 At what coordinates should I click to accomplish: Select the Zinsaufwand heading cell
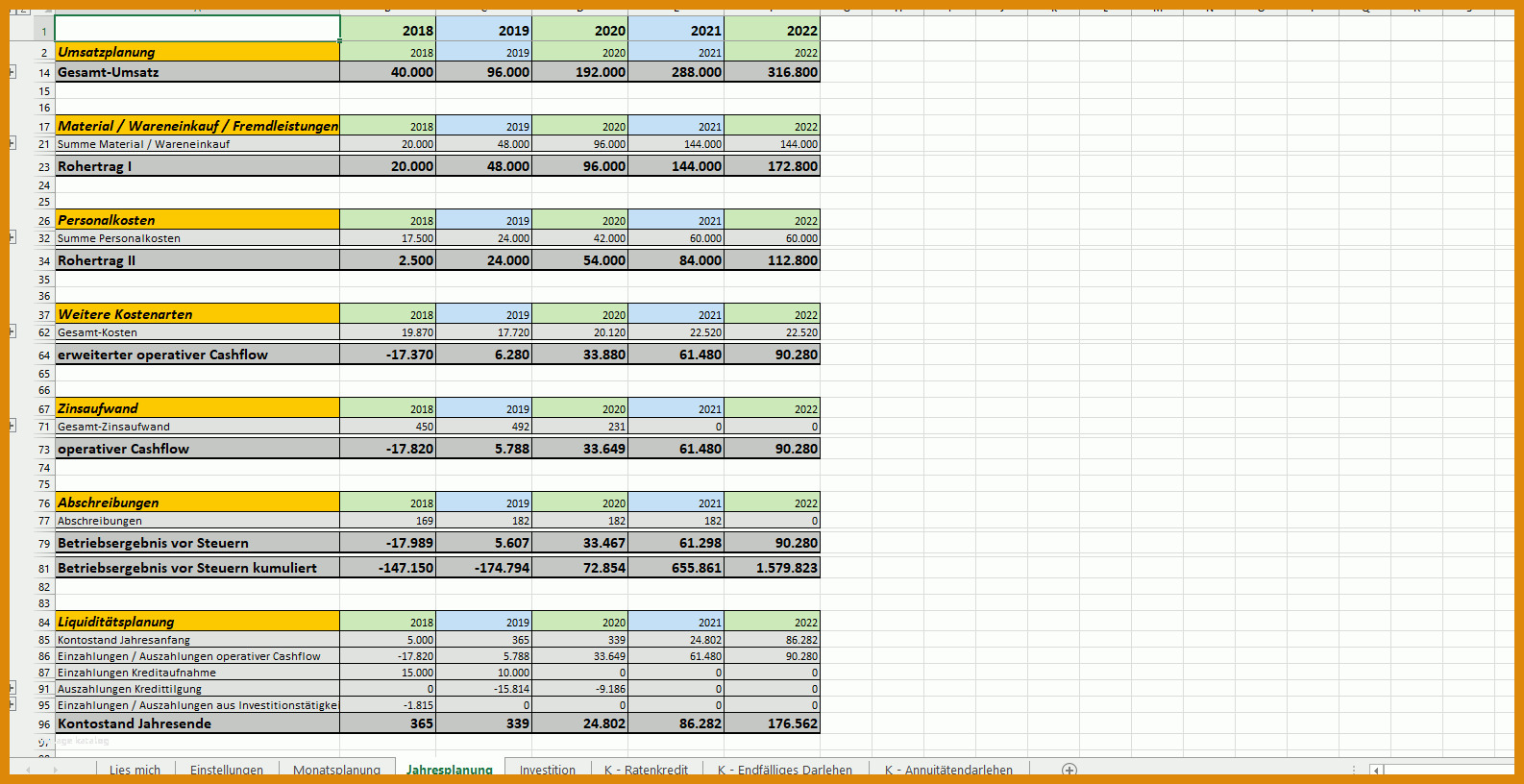(x=197, y=408)
